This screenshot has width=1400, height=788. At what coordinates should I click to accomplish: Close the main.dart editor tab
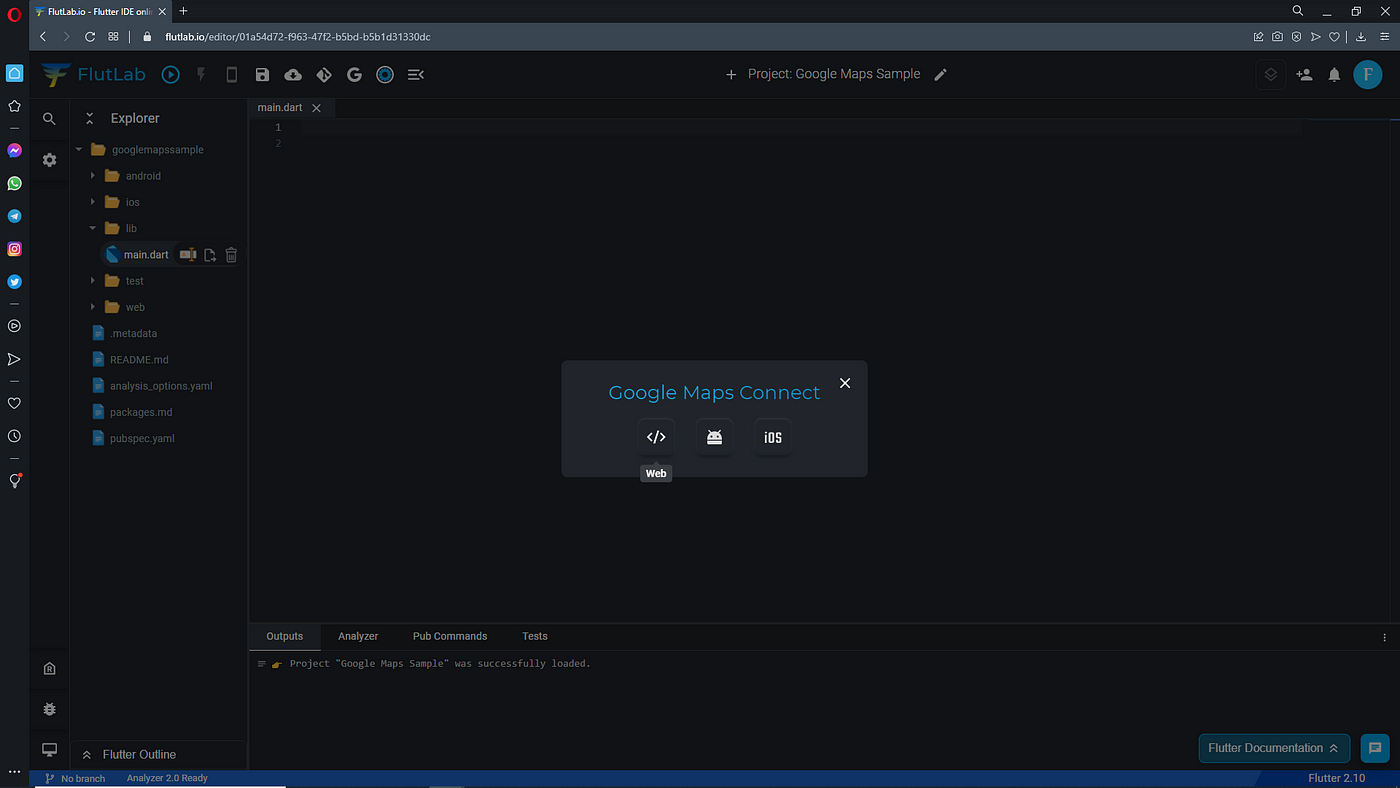[317, 108]
